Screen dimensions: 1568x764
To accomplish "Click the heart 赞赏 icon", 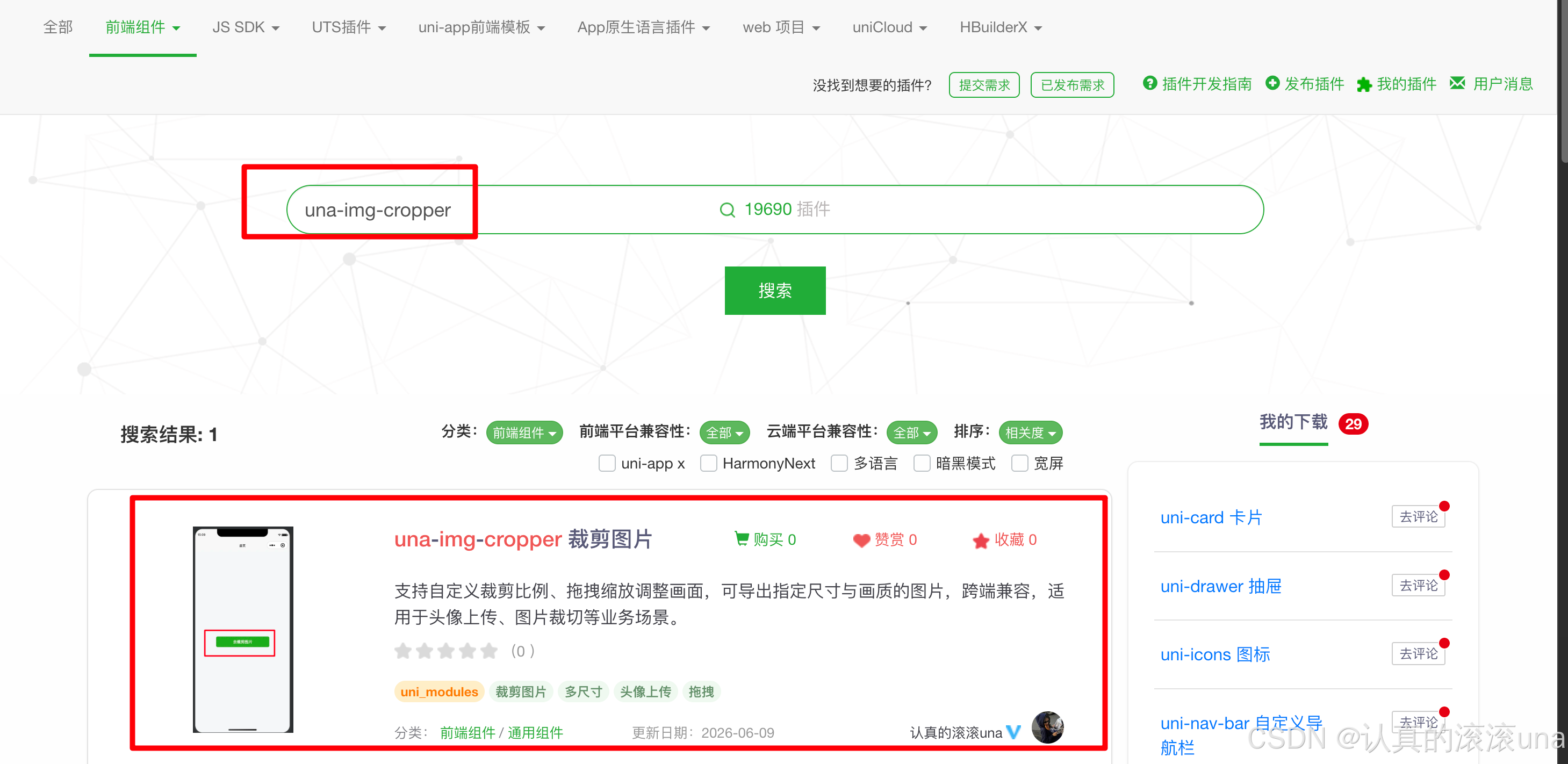I will 861,540.
